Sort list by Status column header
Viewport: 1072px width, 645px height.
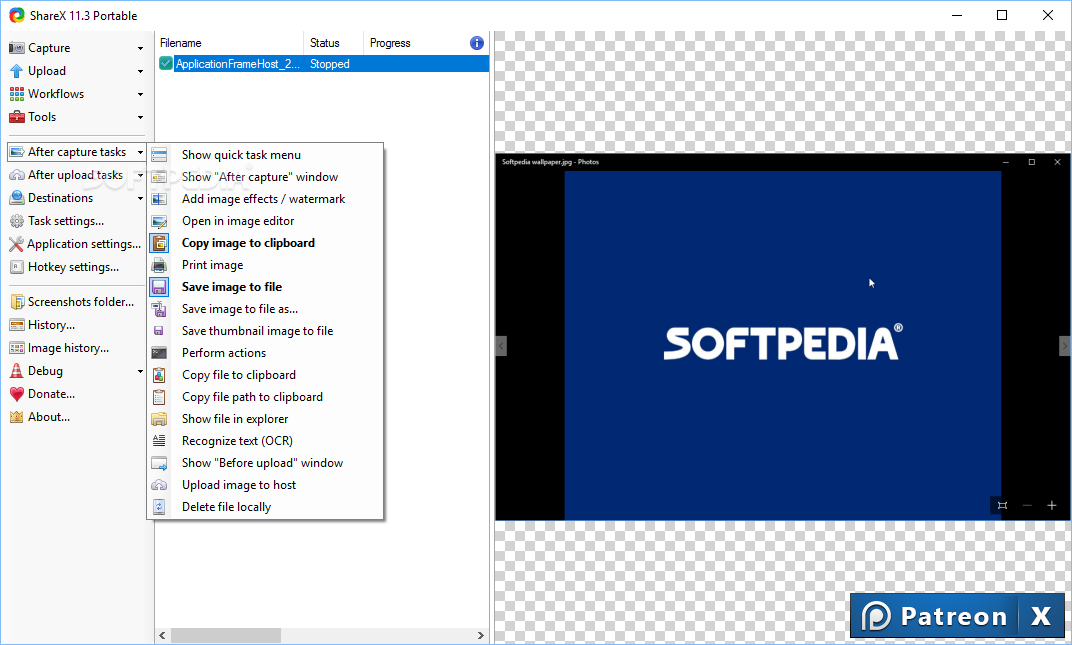coord(333,43)
